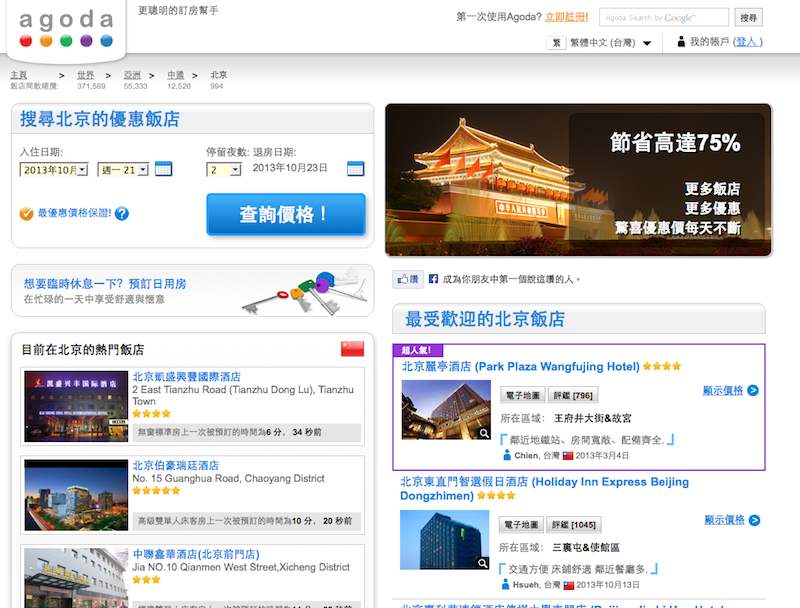Image resolution: width=800 pixels, height=608 pixels.
Task: Go to 主頁 breadcrumb
Action: tap(19, 75)
